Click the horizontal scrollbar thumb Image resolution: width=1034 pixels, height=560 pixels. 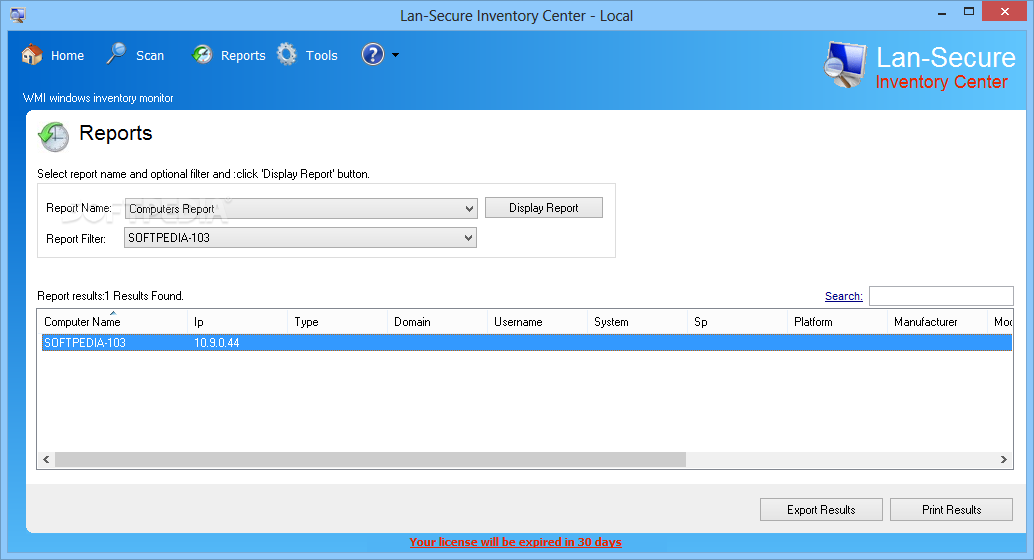pyautogui.click(x=371, y=459)
